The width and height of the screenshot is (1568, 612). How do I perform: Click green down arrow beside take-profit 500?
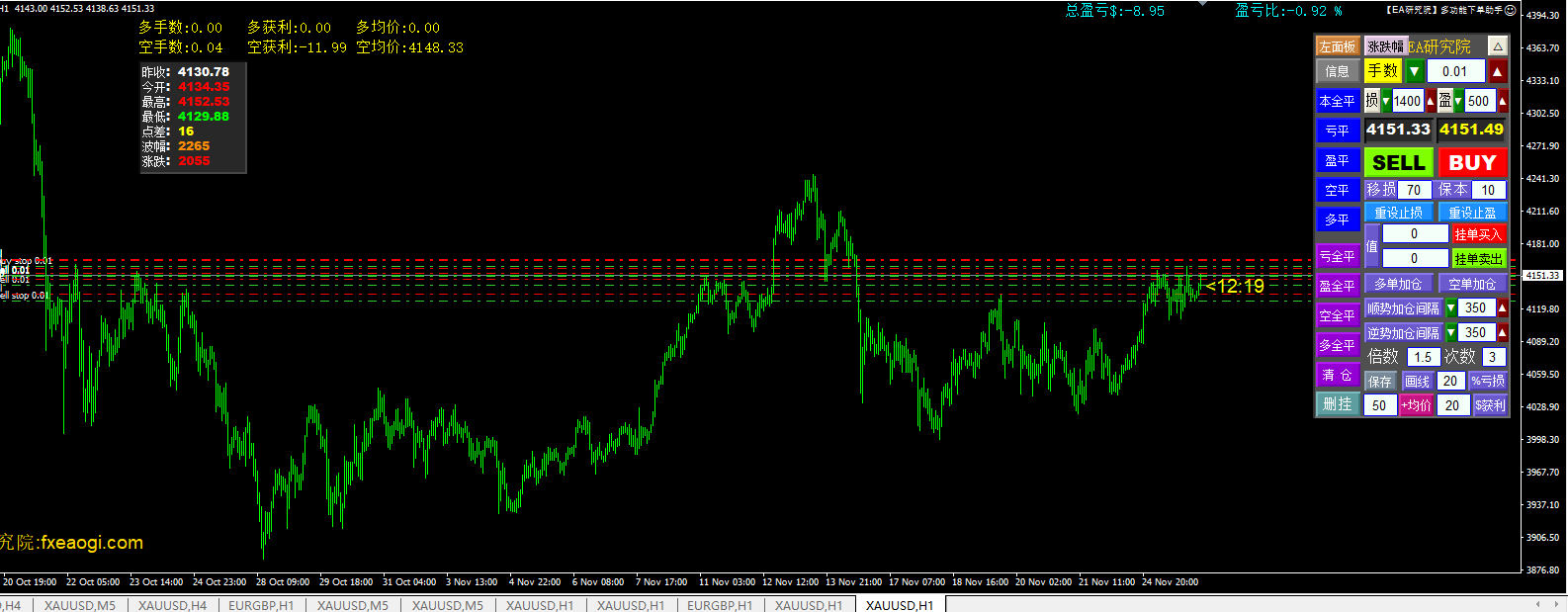1458,101
